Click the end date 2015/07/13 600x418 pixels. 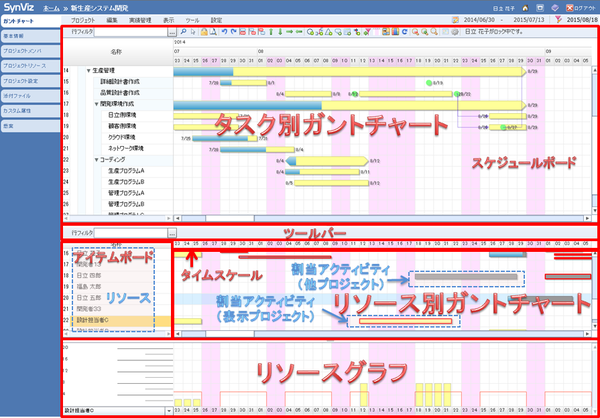[527, 20]
